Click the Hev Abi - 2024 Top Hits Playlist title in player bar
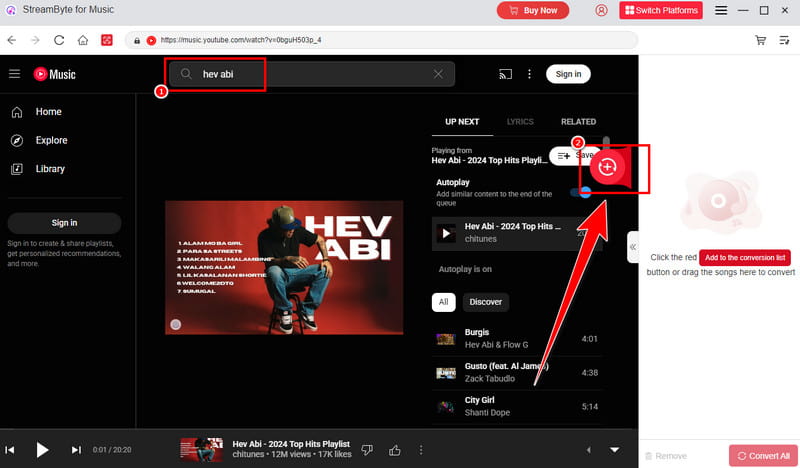800x468 pixels. click(x=291, y=444)
